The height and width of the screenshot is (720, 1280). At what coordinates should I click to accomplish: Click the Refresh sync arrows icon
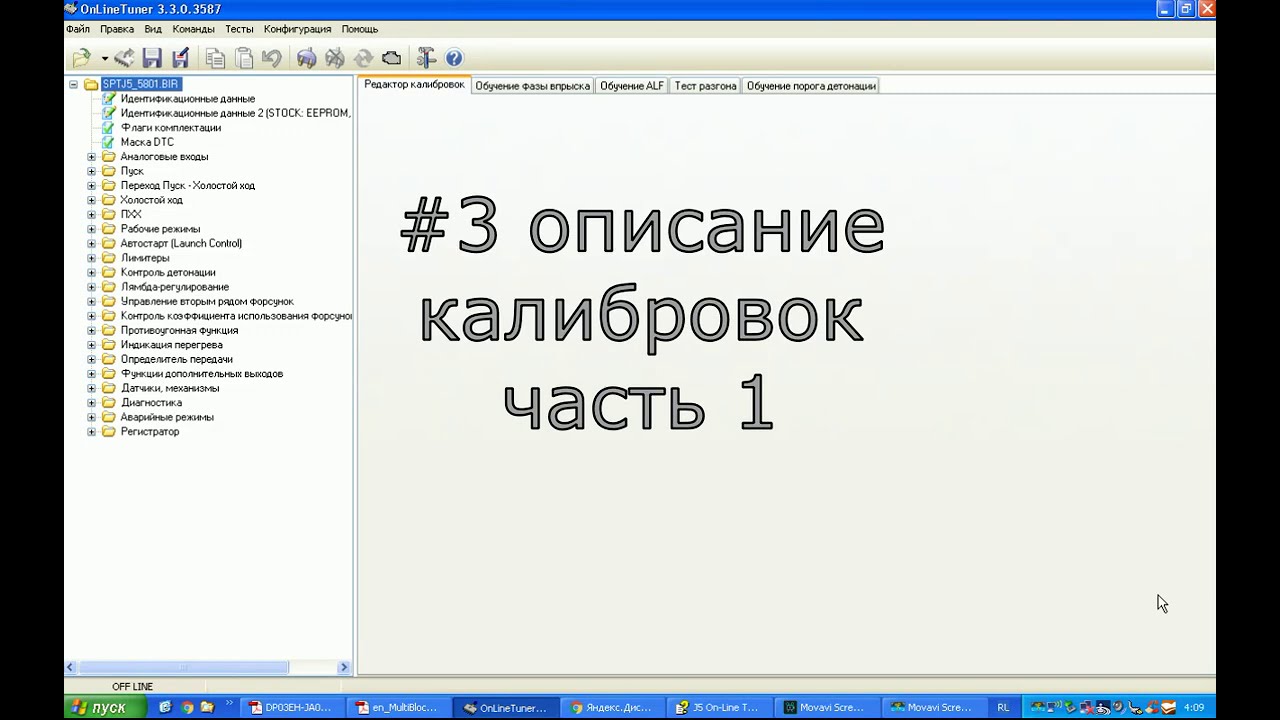pos(363,58)
